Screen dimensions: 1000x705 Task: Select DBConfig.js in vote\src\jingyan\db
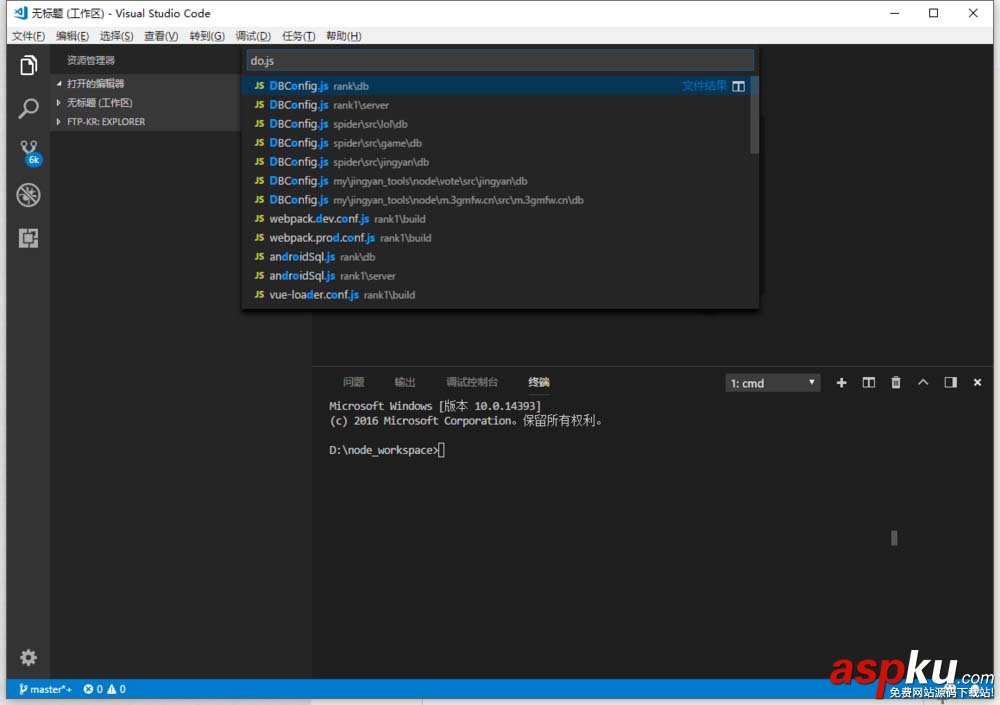click(x=496, y=181)
